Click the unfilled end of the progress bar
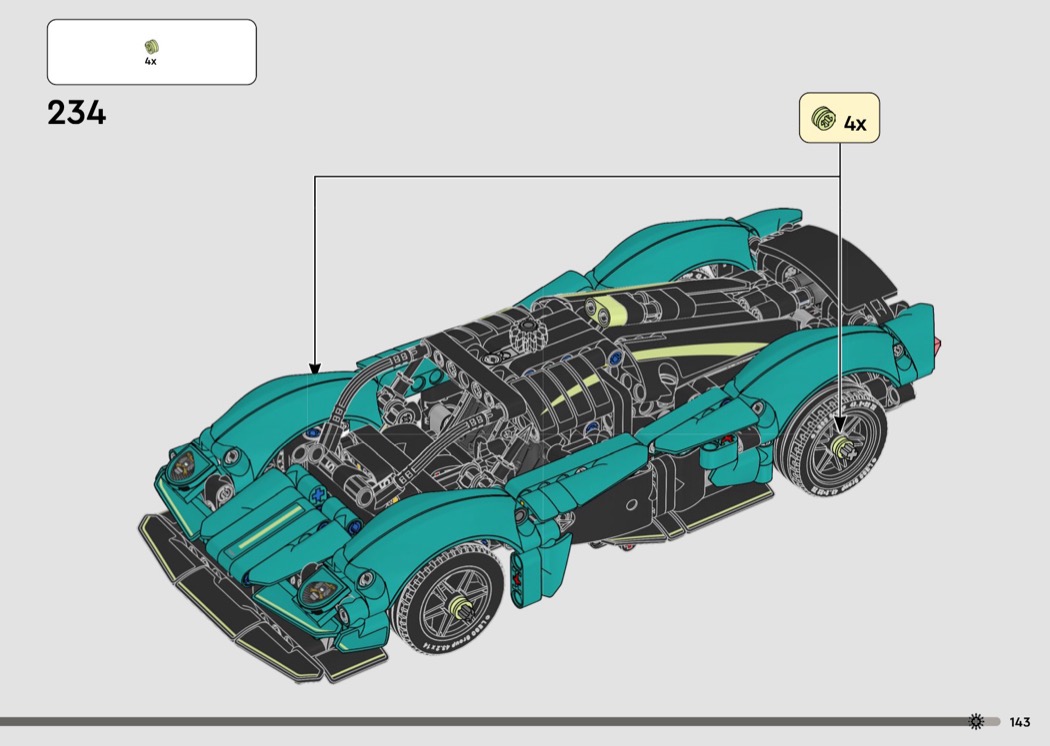Screen dimensions: 1050x746 click(993, 721)
